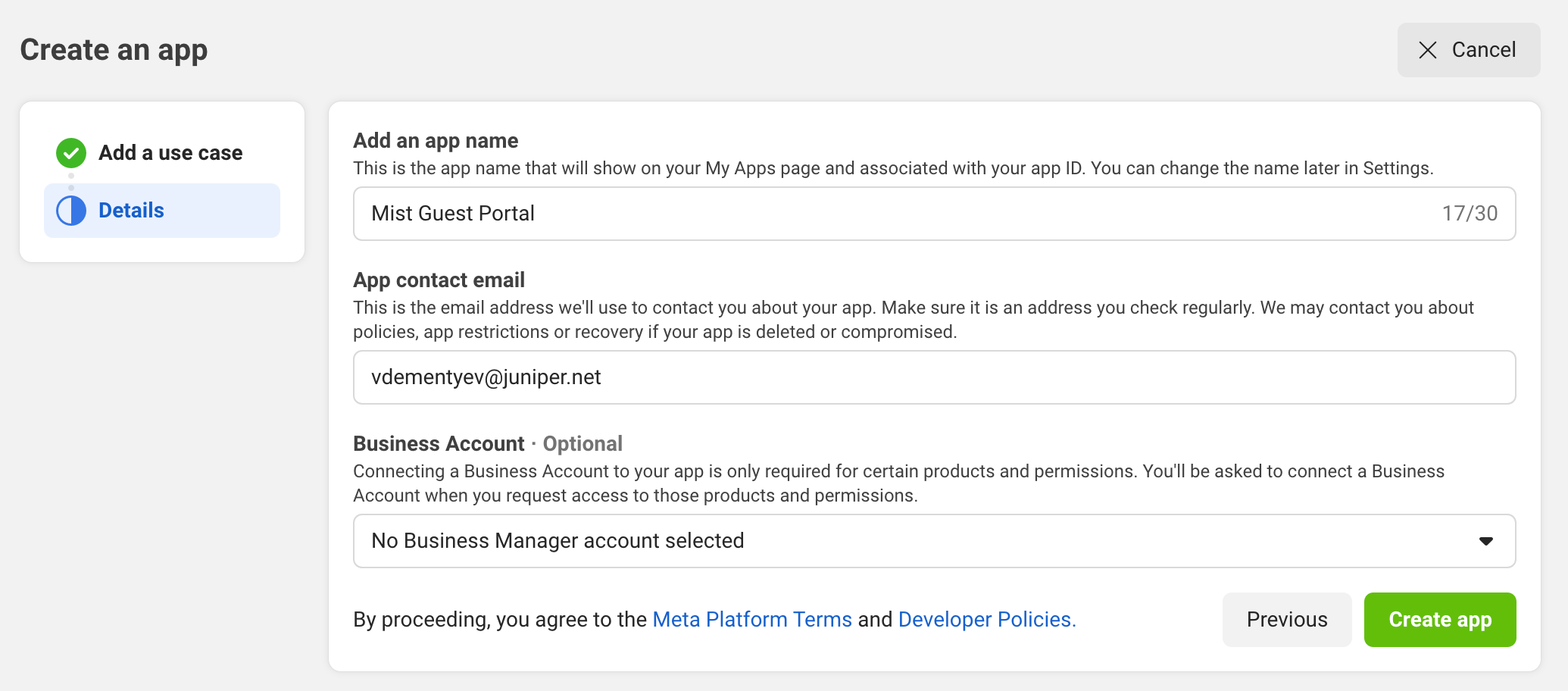This screenshot has height=691, width=1568.
Task: Click the Previous button
Action: pos(1286,620)
